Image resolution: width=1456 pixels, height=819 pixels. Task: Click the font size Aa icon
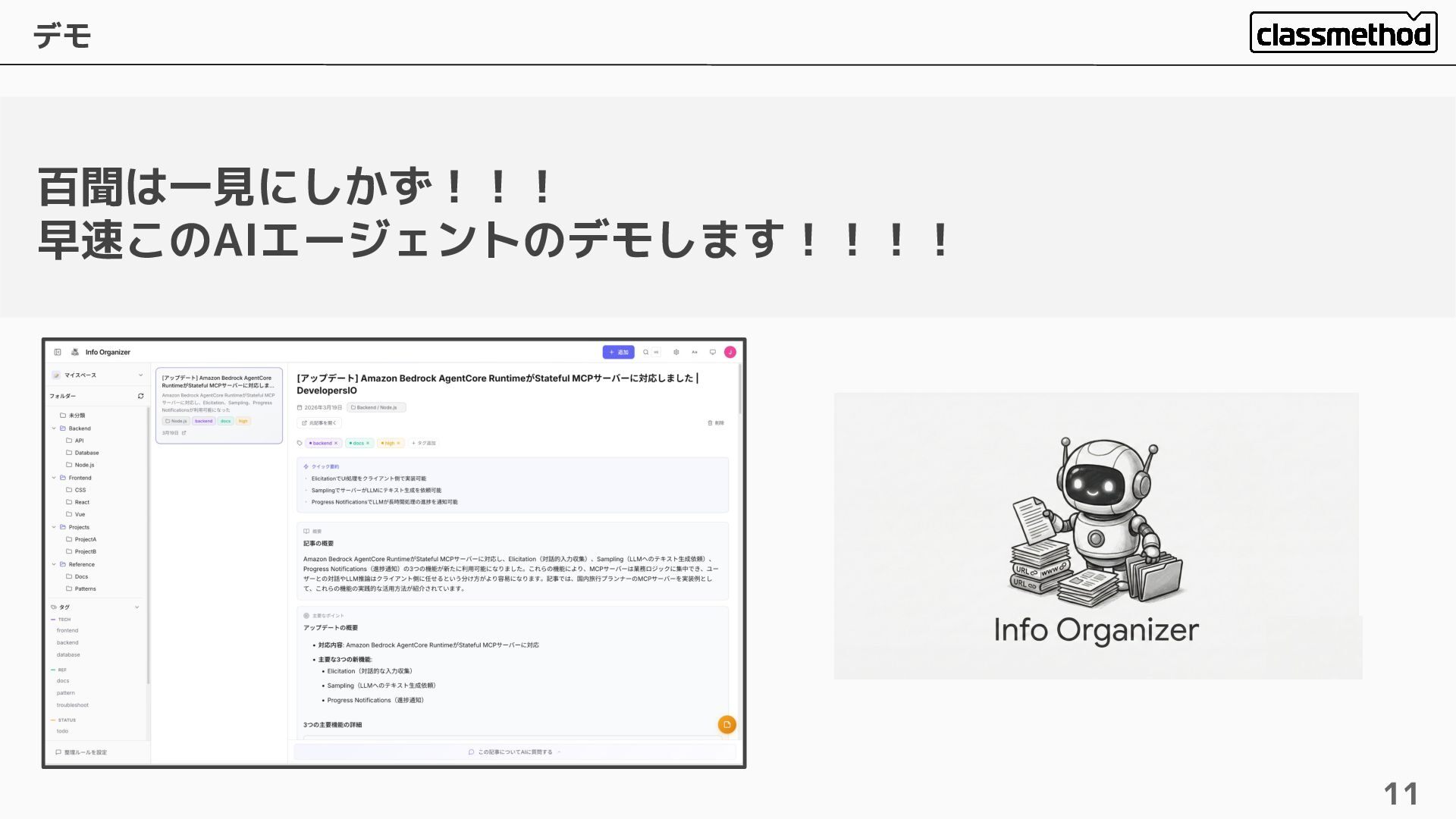[694, 352]
